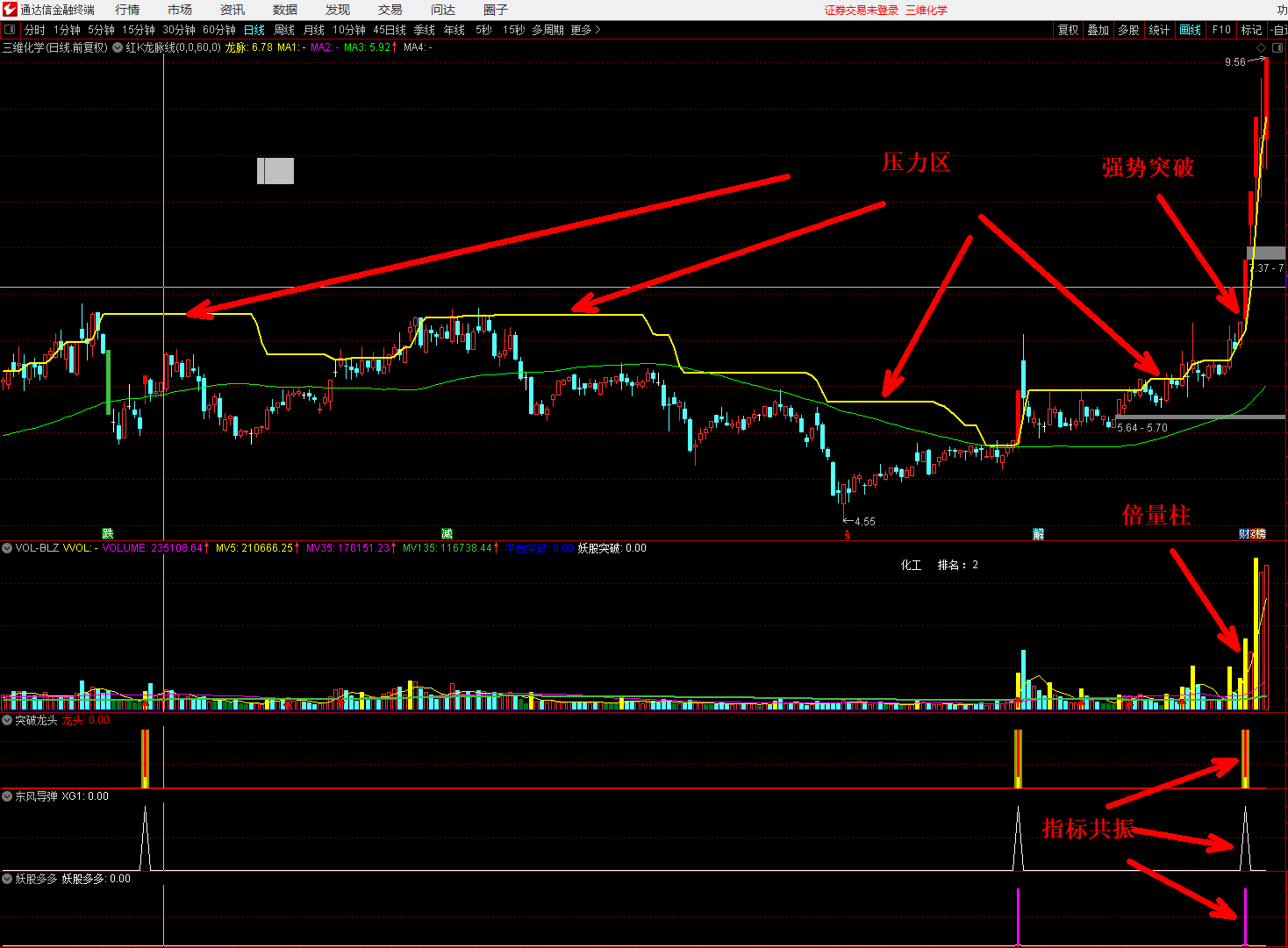
Task: Open 多周期 multi-period view
Action: point(547,30)
